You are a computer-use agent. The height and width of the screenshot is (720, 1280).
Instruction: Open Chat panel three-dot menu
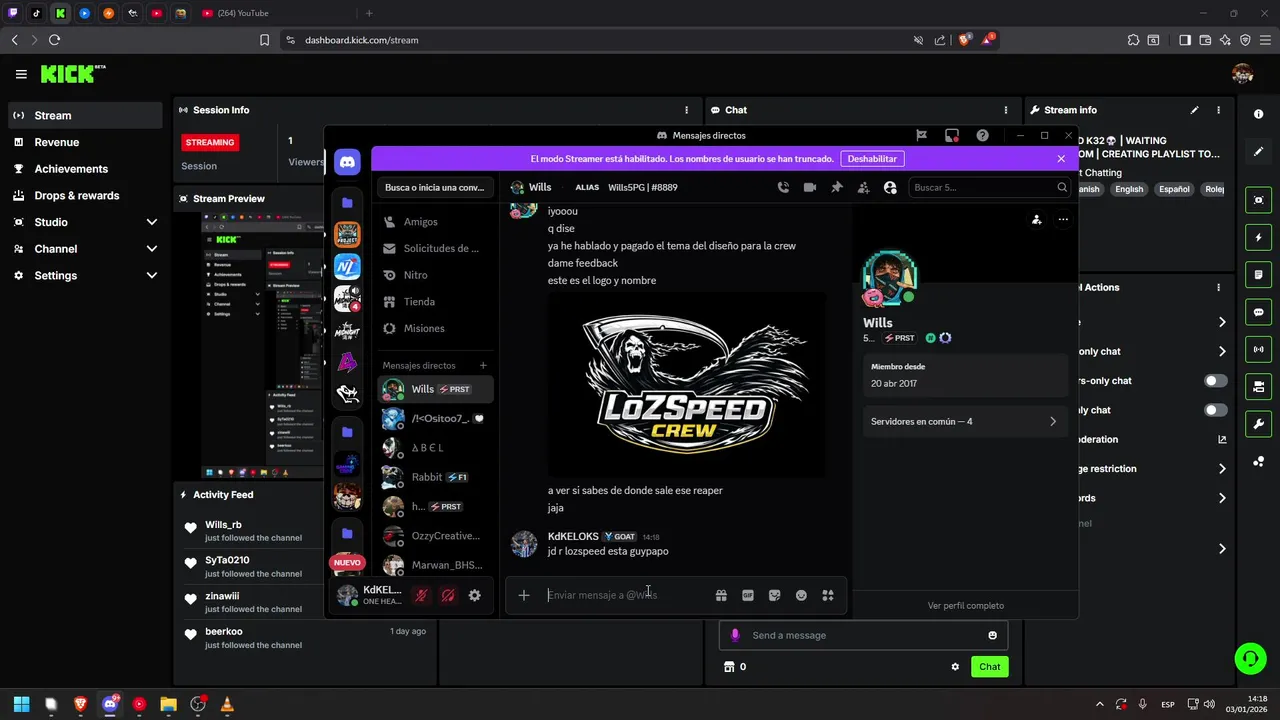tap(1006, 110)
